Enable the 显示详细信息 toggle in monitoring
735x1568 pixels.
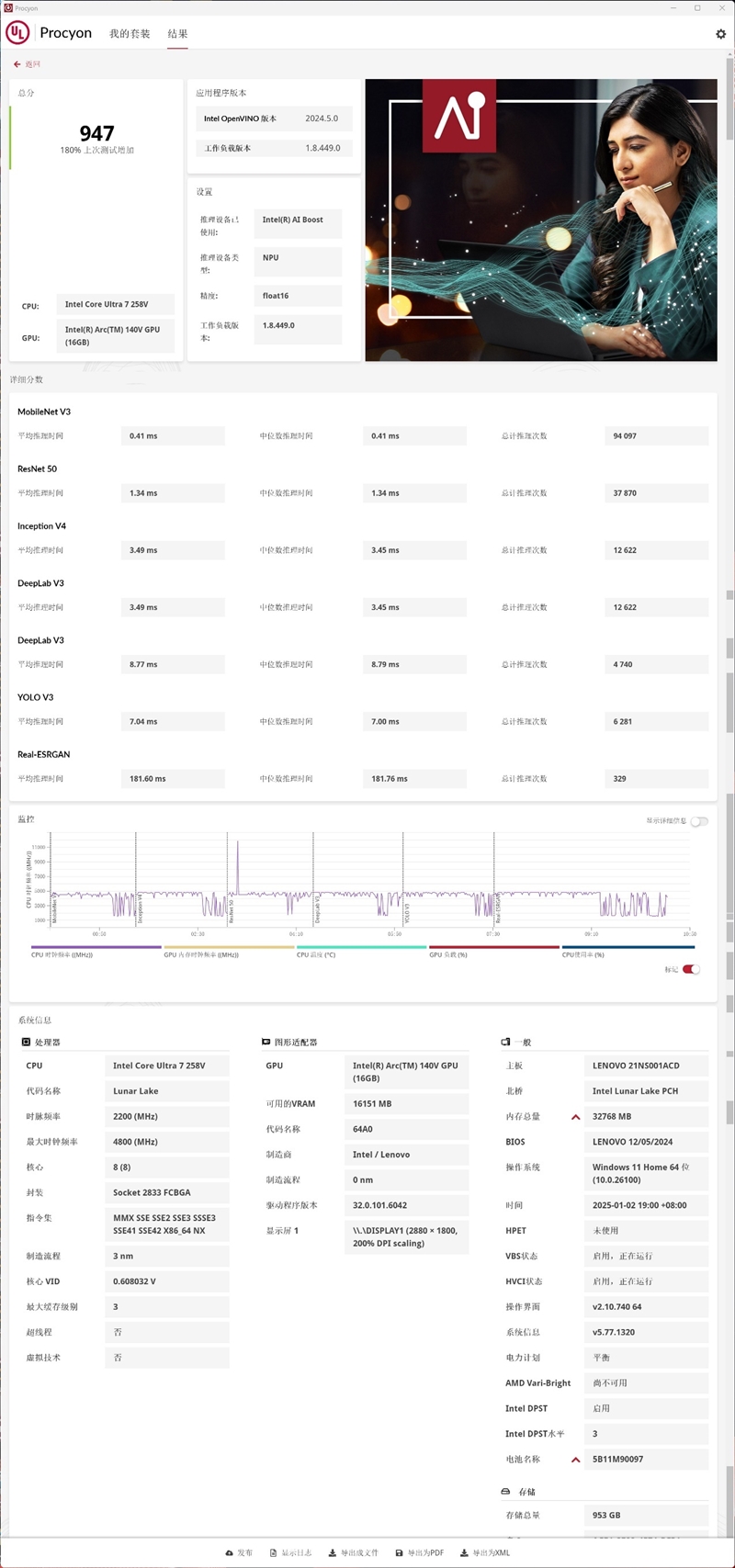pos(699,821)
